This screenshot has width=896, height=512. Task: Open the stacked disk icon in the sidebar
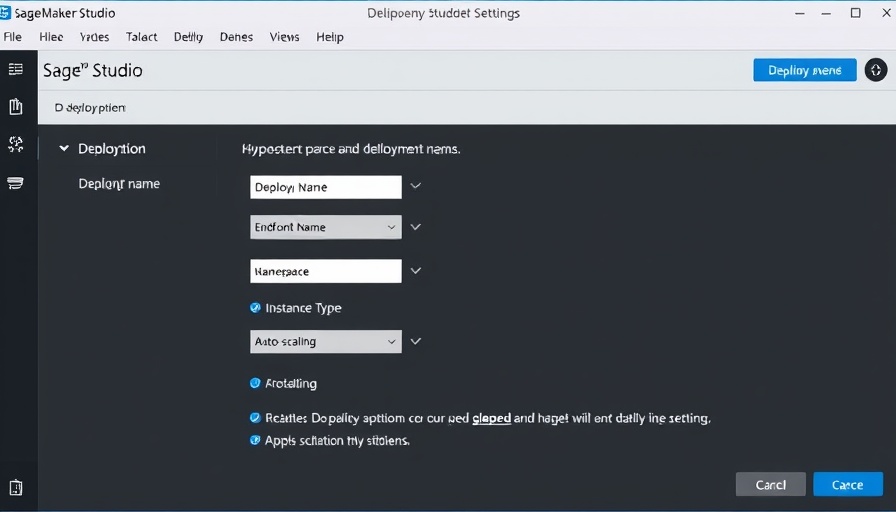[15, 183]
